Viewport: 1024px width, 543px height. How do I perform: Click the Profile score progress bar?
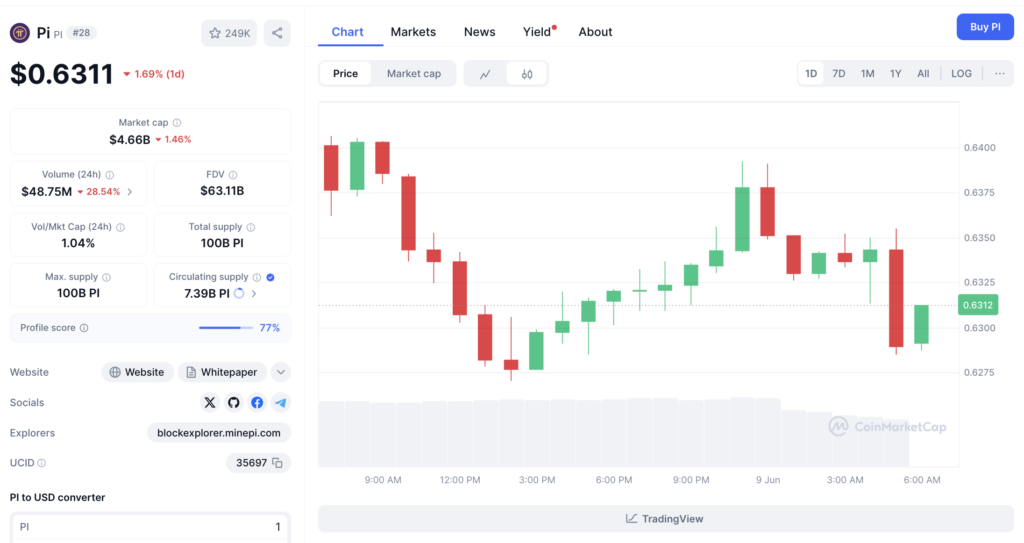tap(225, 328)
